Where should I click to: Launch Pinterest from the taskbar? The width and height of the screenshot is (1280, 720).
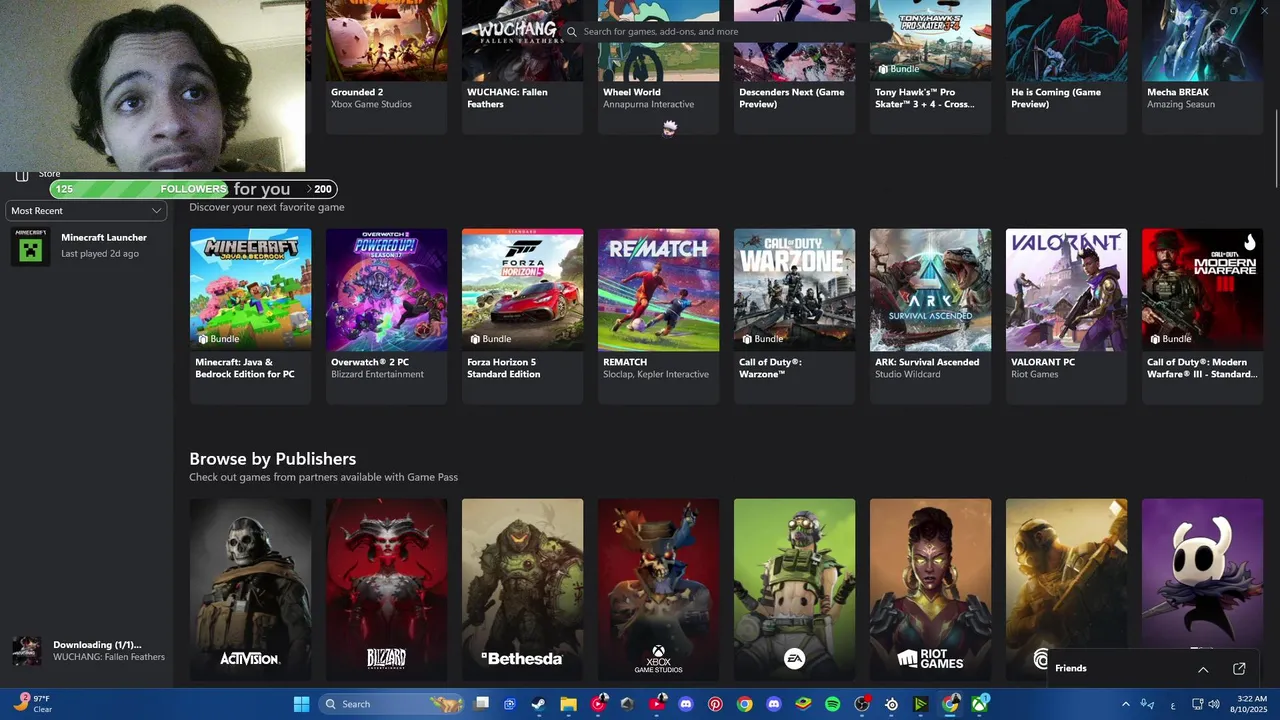[715, 704]
